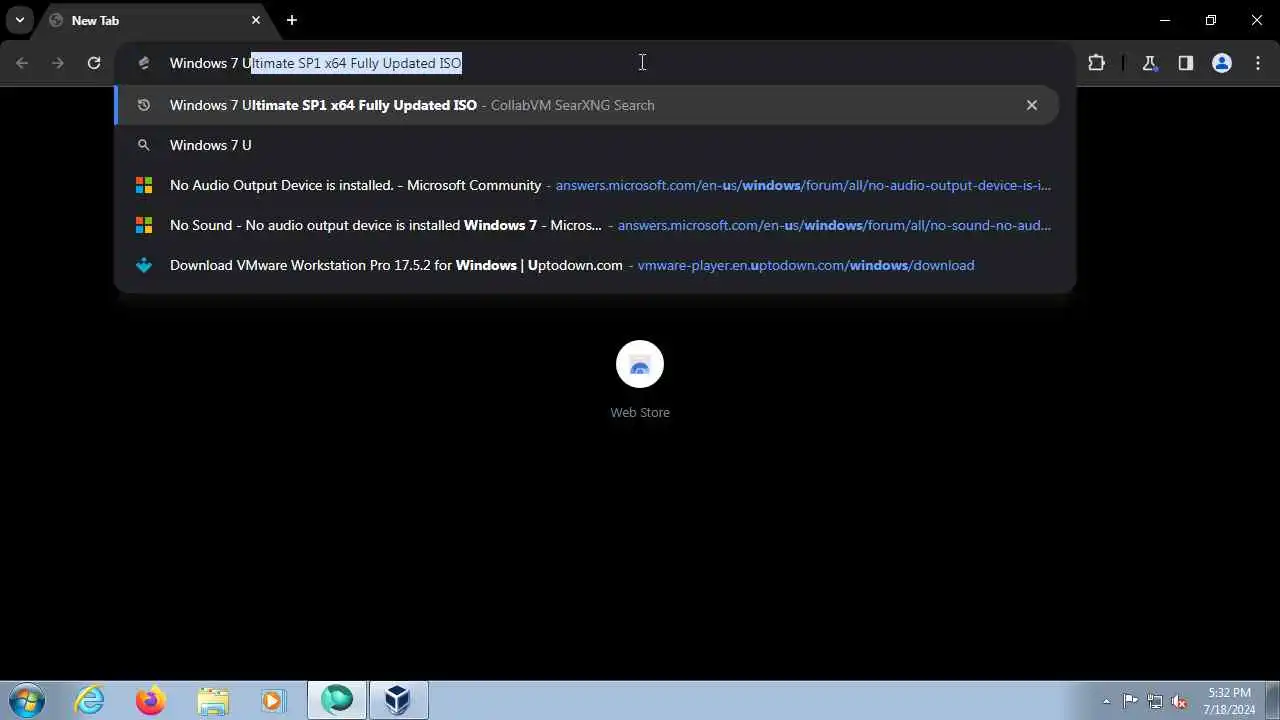Click the browser forward arrow
This screenshot has width=1280, height=720.
coord(58,63)
